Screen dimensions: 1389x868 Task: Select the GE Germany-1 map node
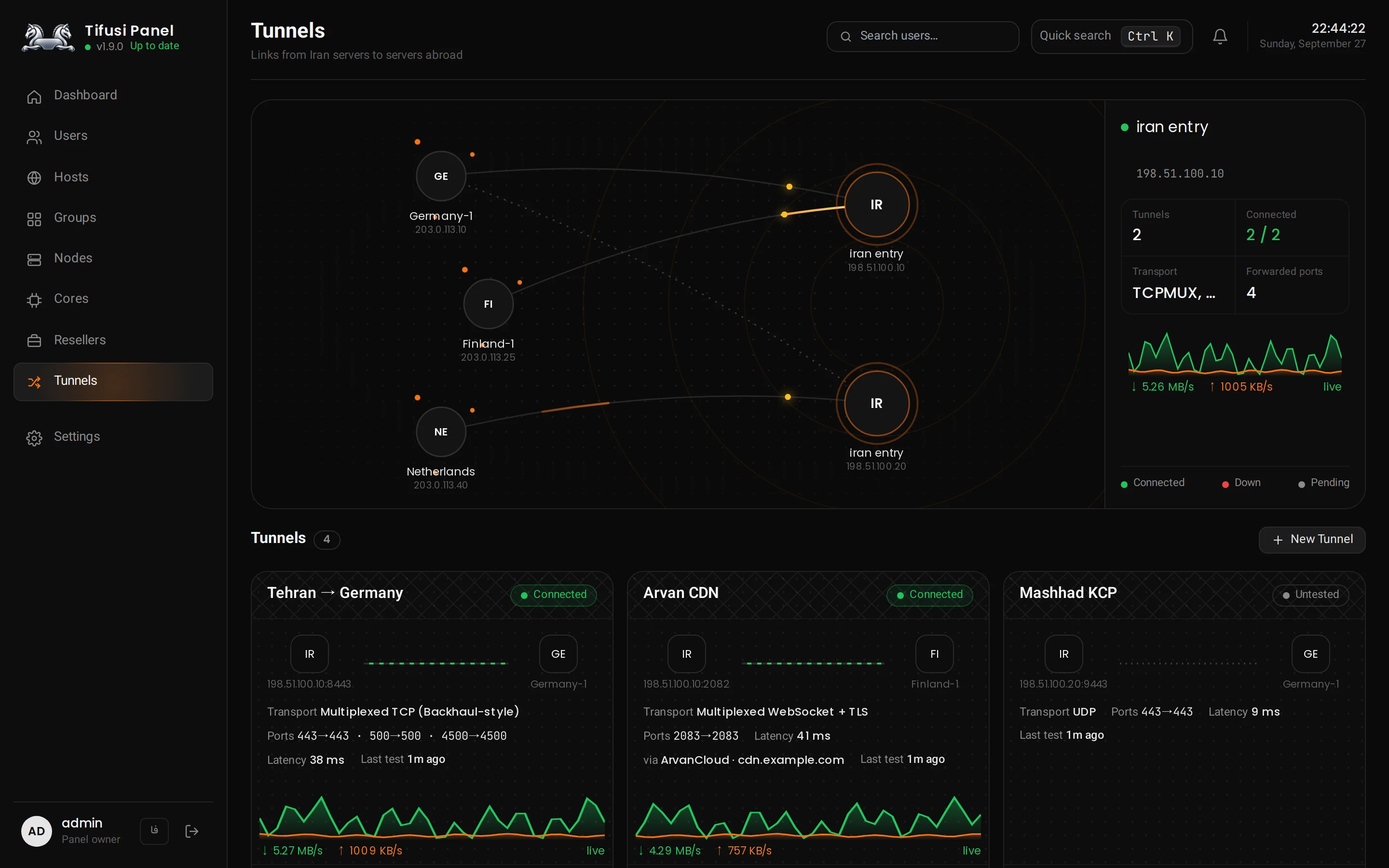[x=441, y=176]
